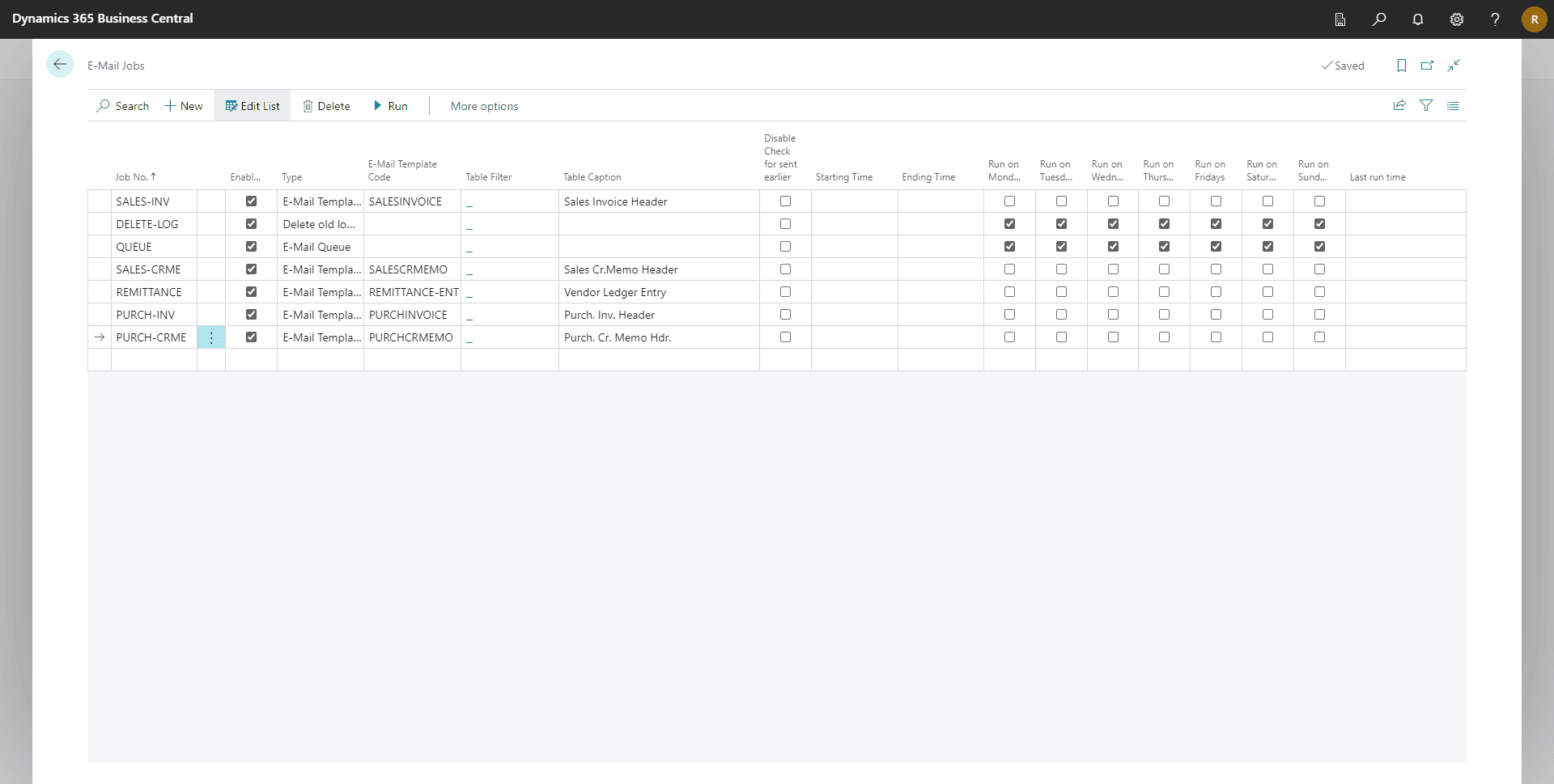This screenshot has width=1554, height=784.
Task: Open the notifications bell icon
Action: point(1417,19)
